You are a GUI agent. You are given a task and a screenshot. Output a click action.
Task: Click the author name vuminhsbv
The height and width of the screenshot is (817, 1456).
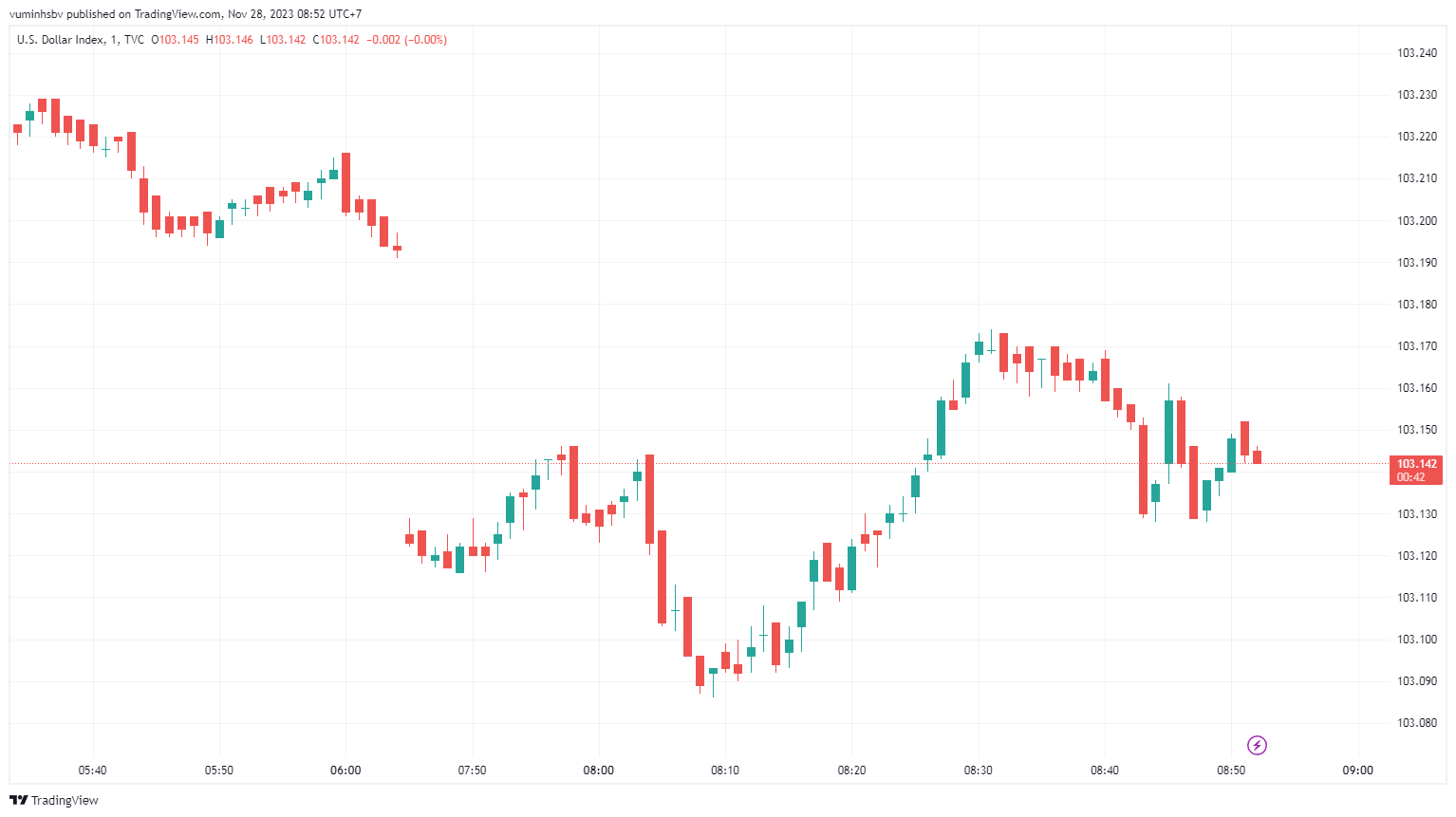(x=36, y=14)
